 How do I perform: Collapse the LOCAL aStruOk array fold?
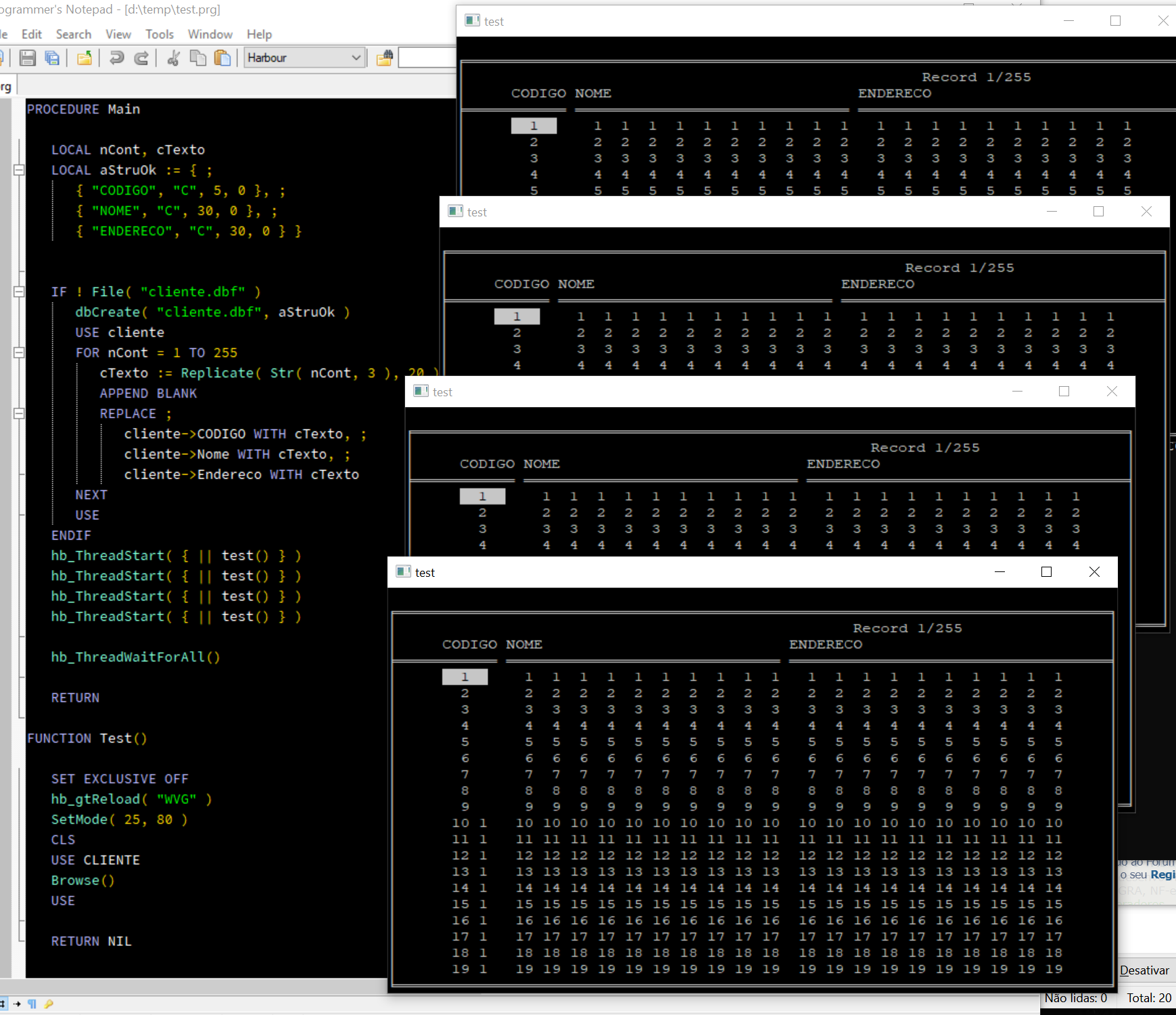click(x=19, y=170)
